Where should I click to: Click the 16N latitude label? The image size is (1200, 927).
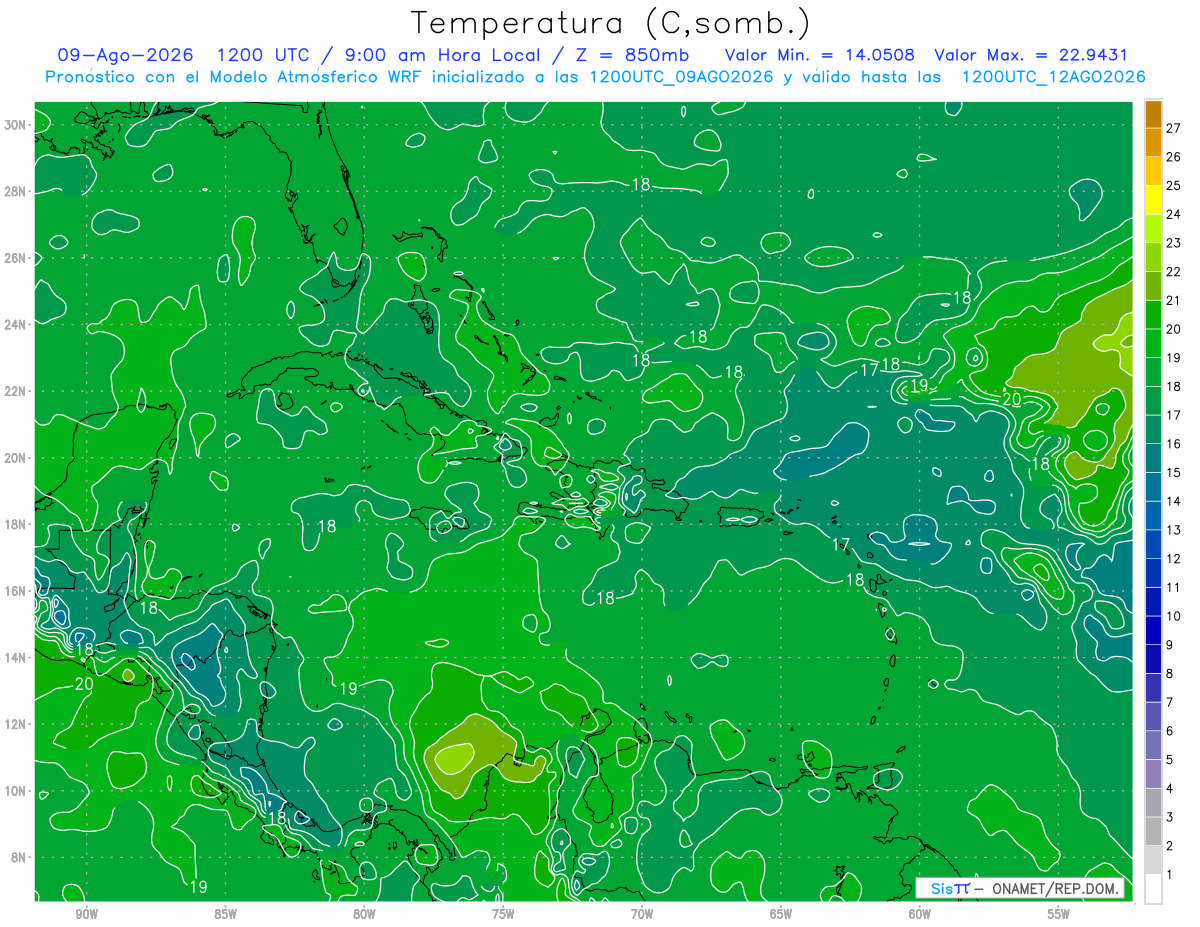click(15, 591)
